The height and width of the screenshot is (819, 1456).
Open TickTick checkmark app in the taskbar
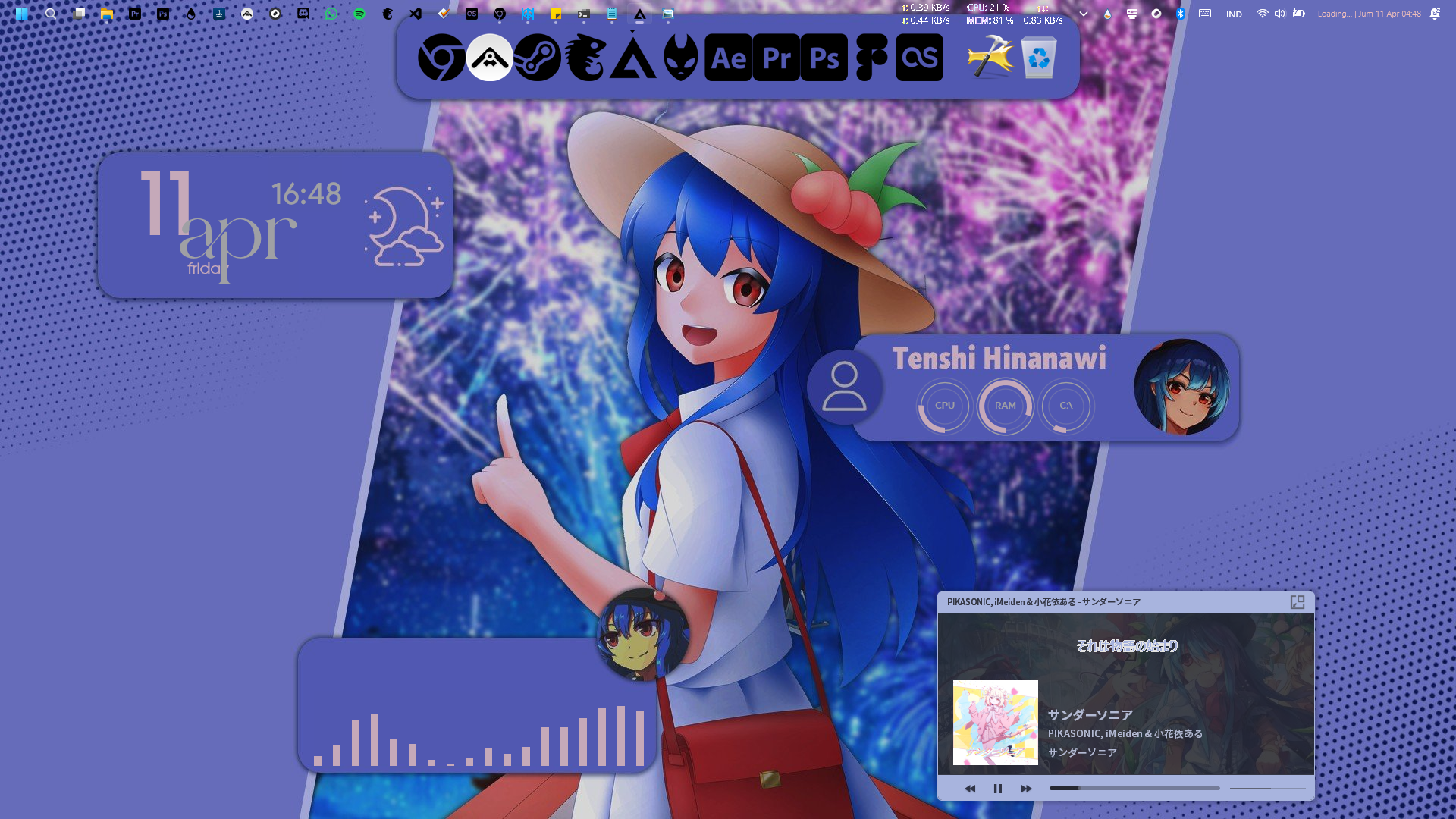click(x=444, y=14)
